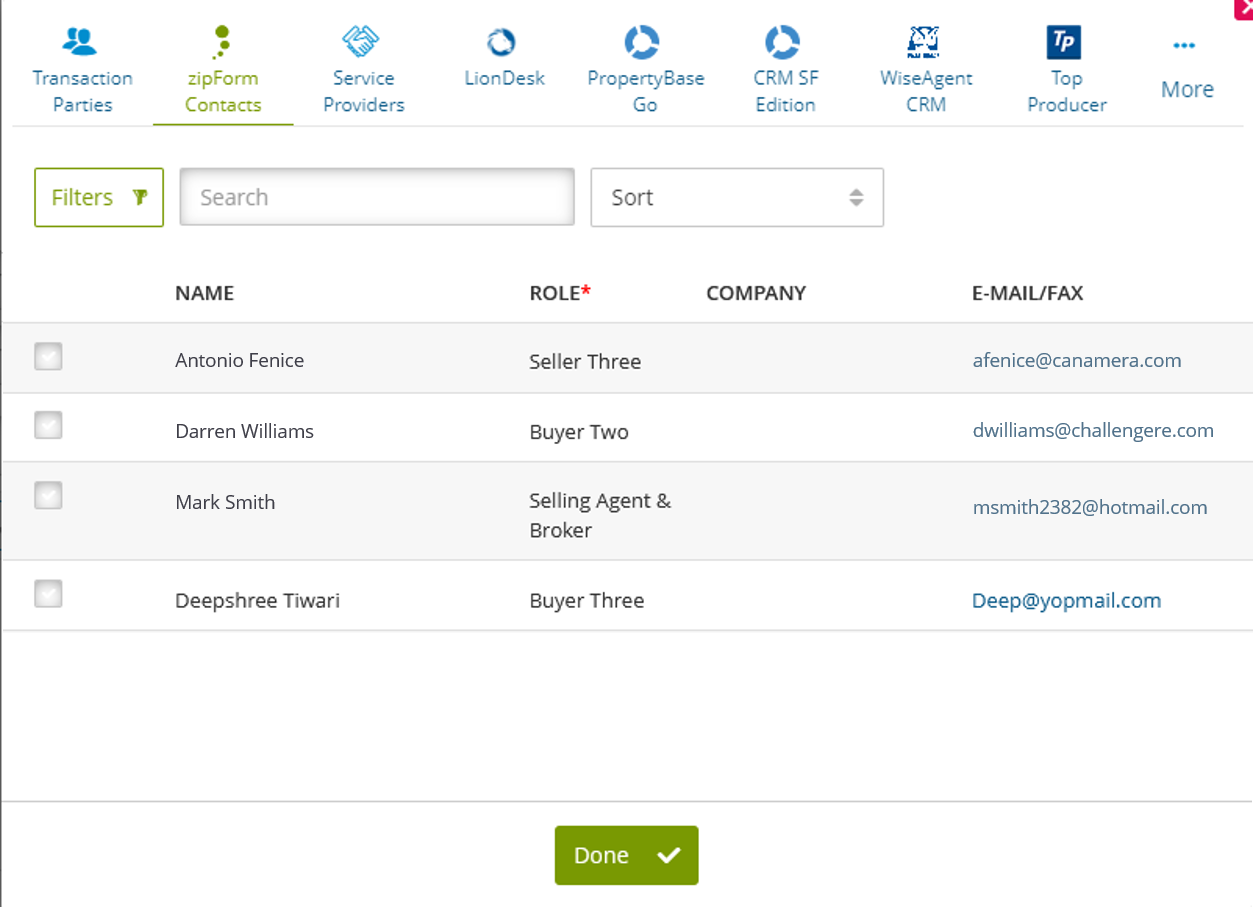Switch to the zipForm Contacts tab
The width and height of the screenshot is (1253, 907).
(222, 65)
